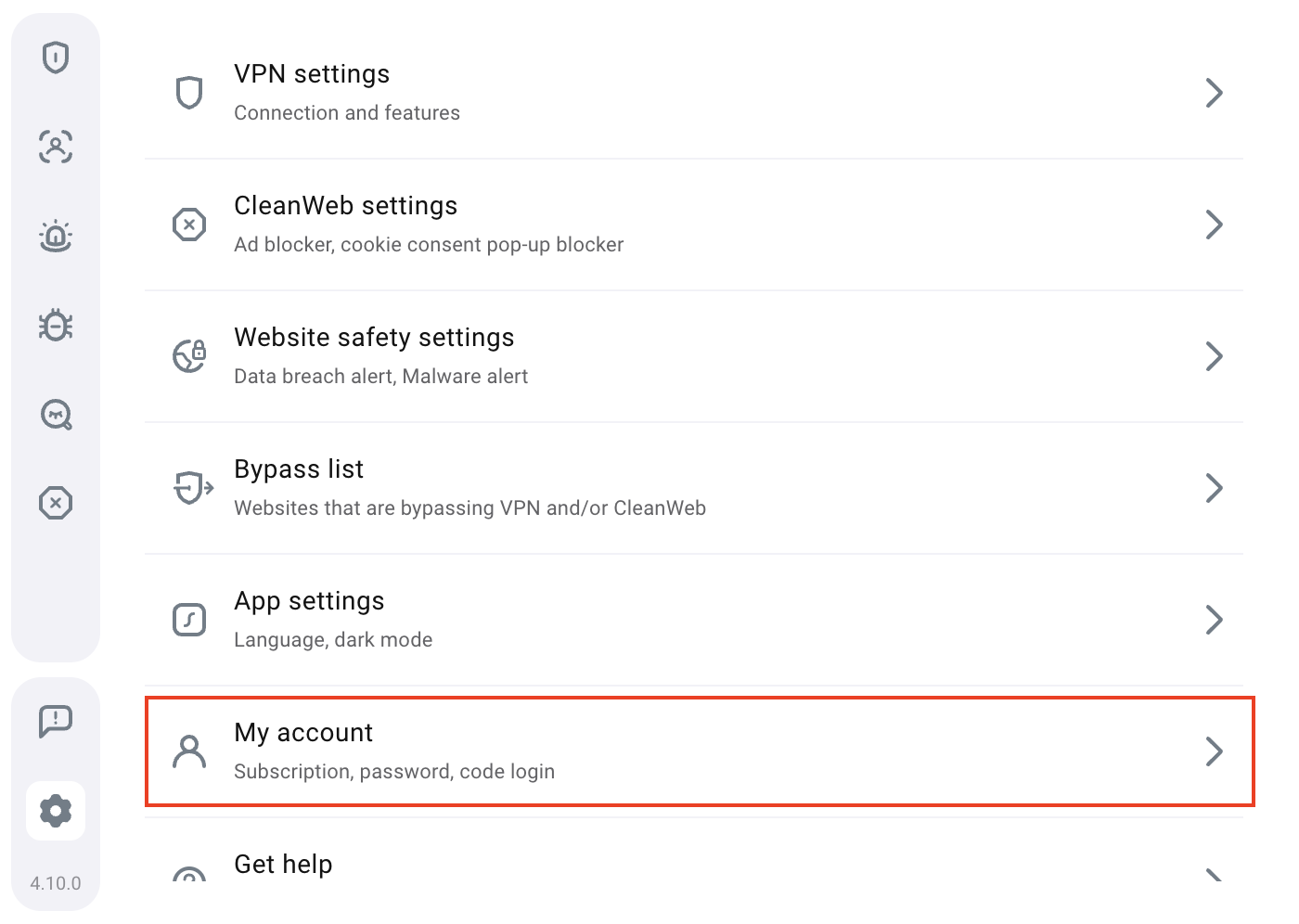This screenshot has width=1299, height=924.
Task: Open the Search magnifier sidebar icon
Action: [x=56, y=414]
